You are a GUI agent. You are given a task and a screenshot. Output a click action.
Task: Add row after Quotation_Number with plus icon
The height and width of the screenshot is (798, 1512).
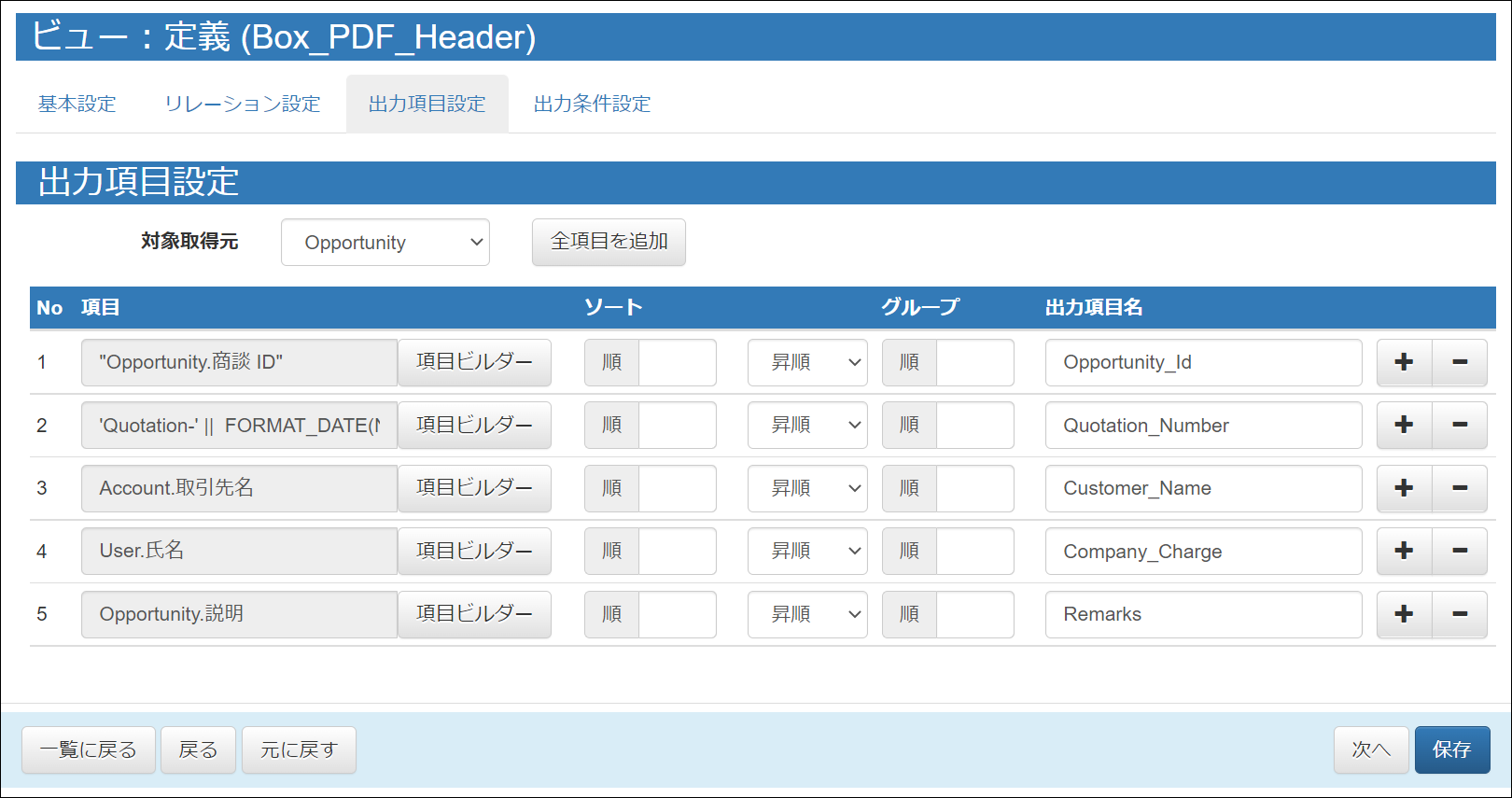[1404, 426]
